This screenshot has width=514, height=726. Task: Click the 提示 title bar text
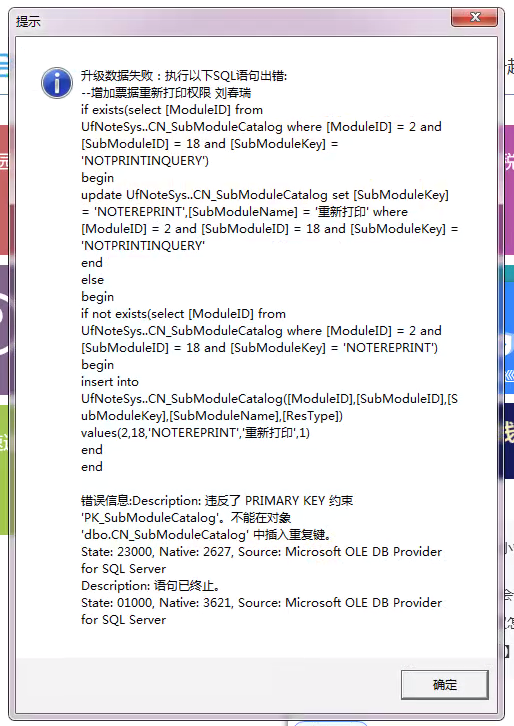[28, 21]
